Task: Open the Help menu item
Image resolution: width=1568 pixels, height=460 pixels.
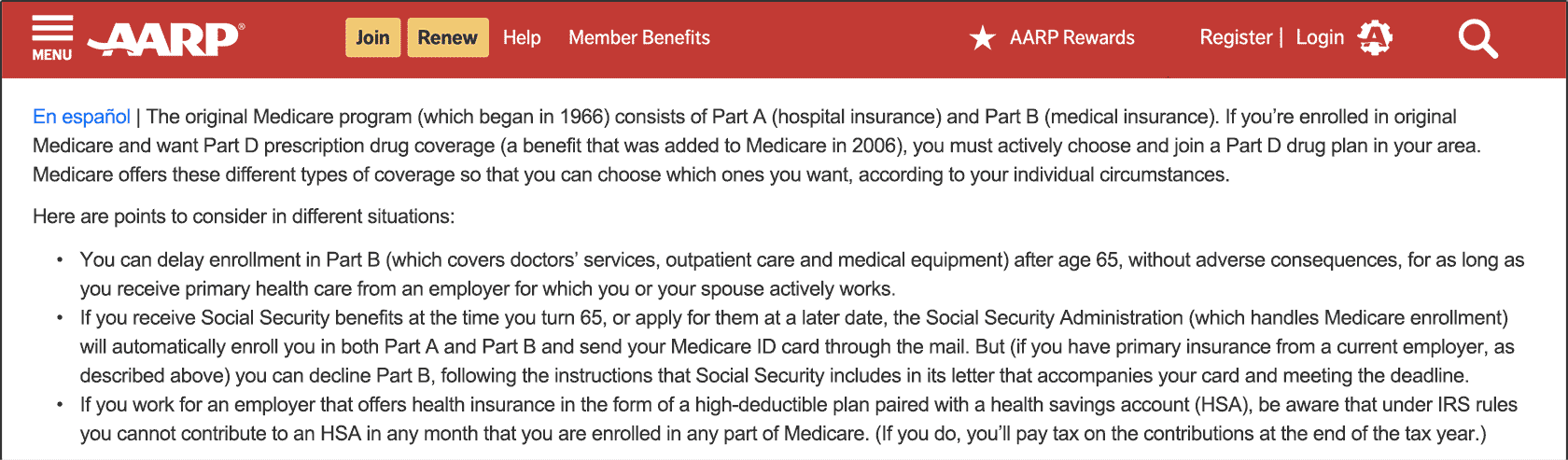Action: pos(522,37)
